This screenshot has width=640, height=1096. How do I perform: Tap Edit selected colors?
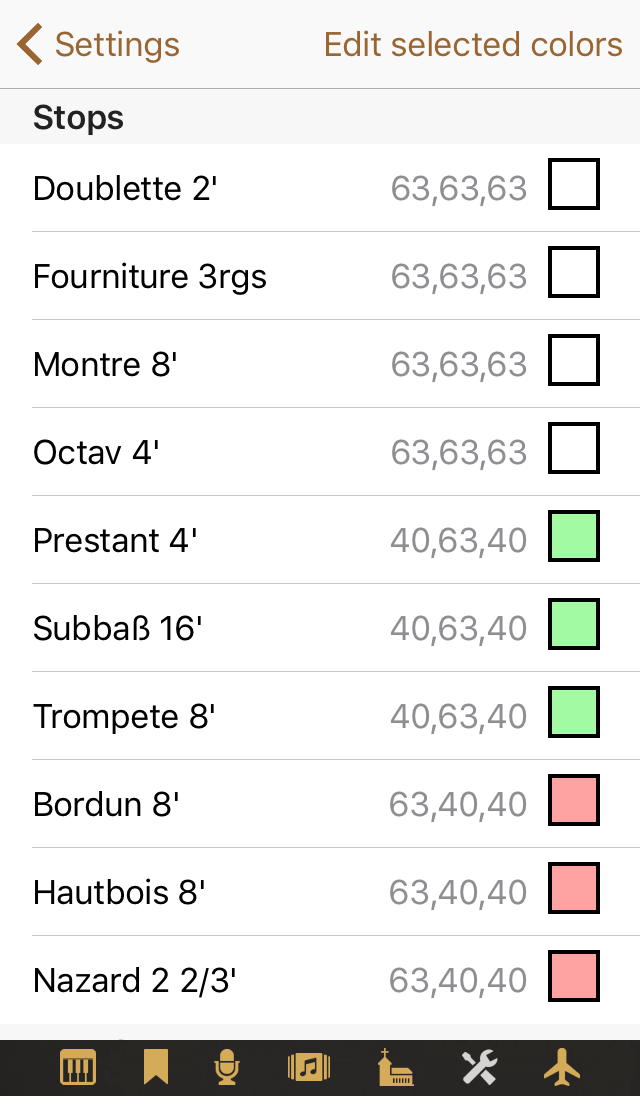[x=473, y=45]
